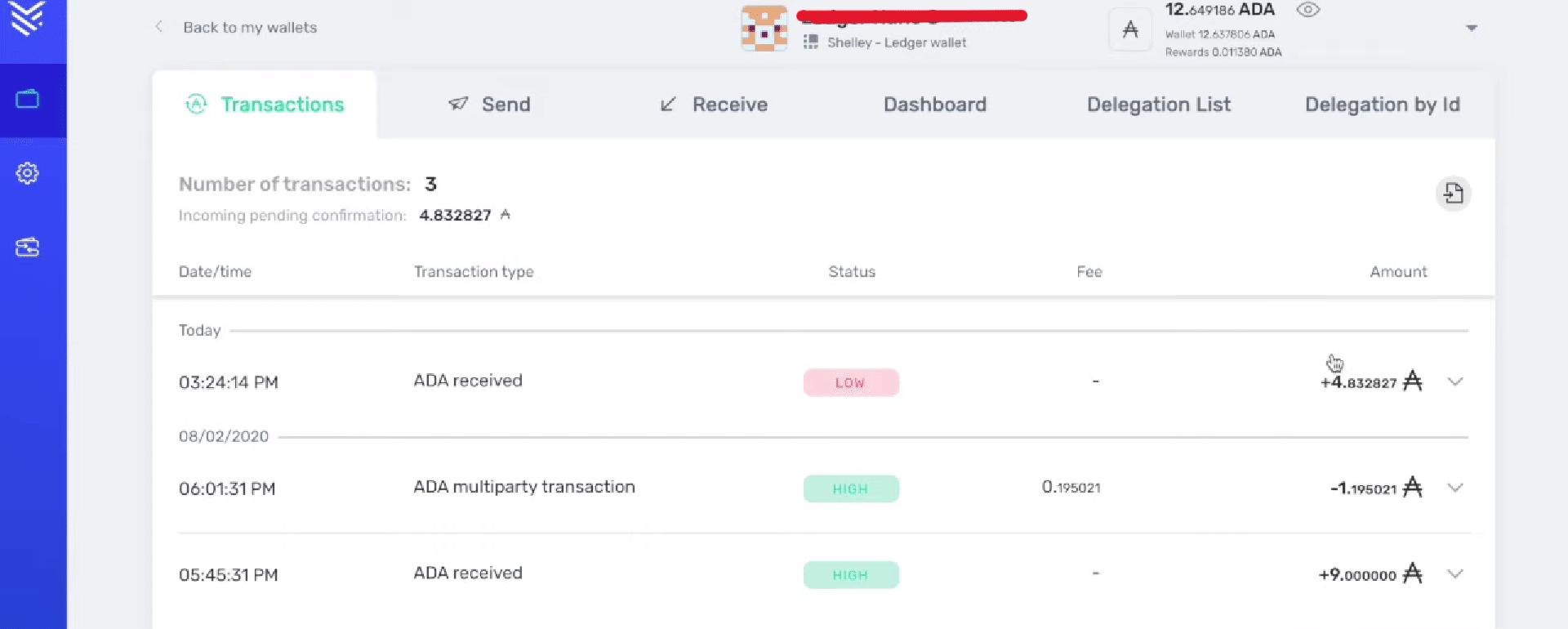Viewport: 1568px width, 629px height.
Task: Click the LOW status badge
Action: coord(851,382)
